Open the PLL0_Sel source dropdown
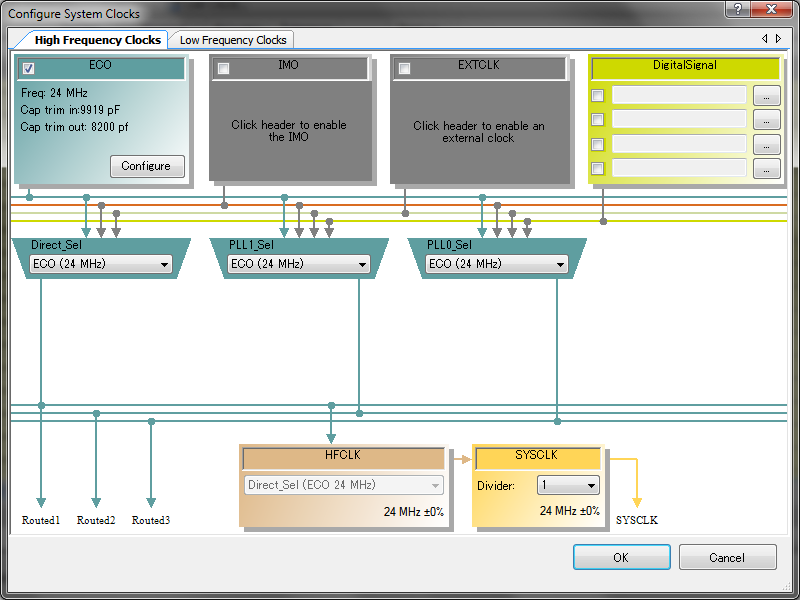The height and width of the screenshot is (600, 800). [x=496, y=264]
